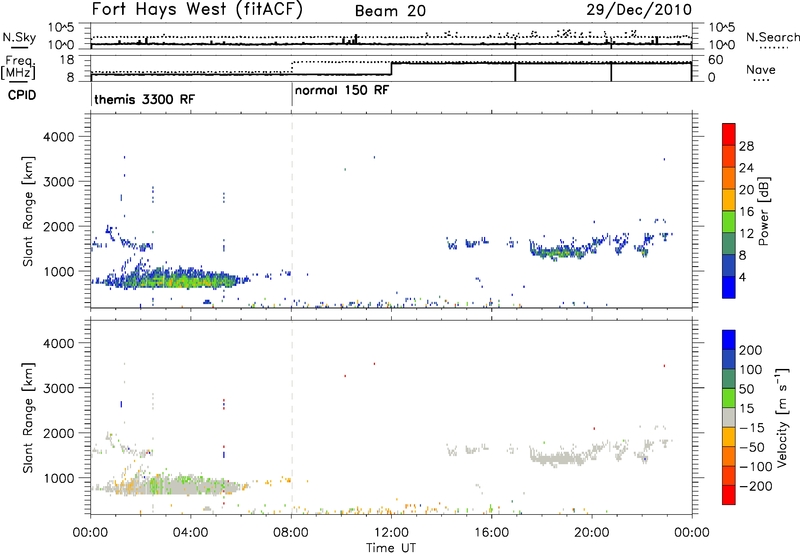This screenshot has height=554, width=800.
Task: Click the '04:00' time tick label
Action: [190, 533]
